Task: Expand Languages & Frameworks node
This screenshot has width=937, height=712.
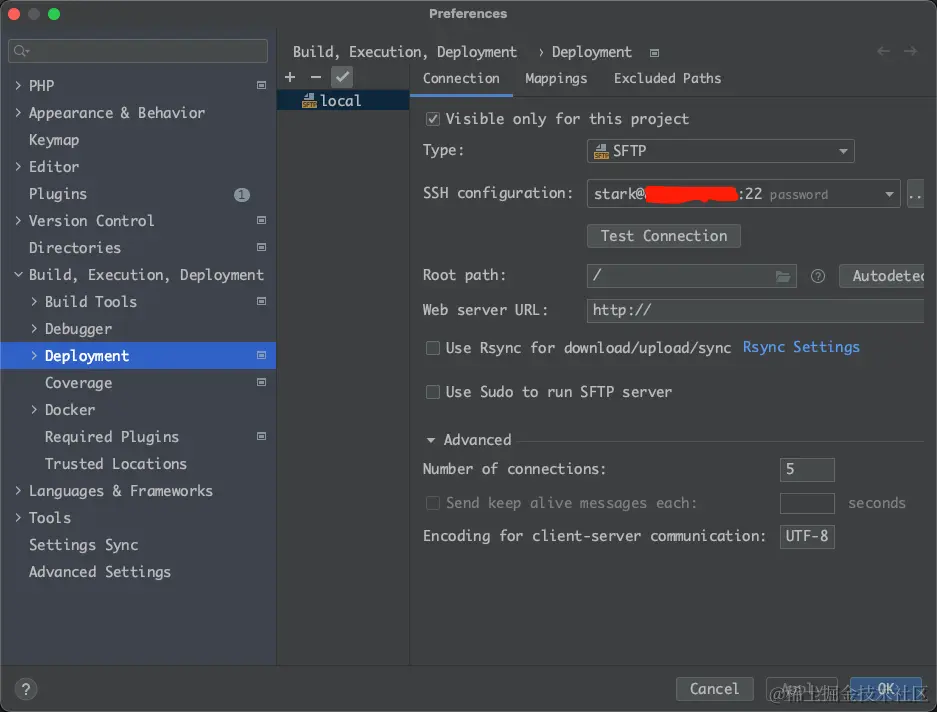Action: click(18, 490)
